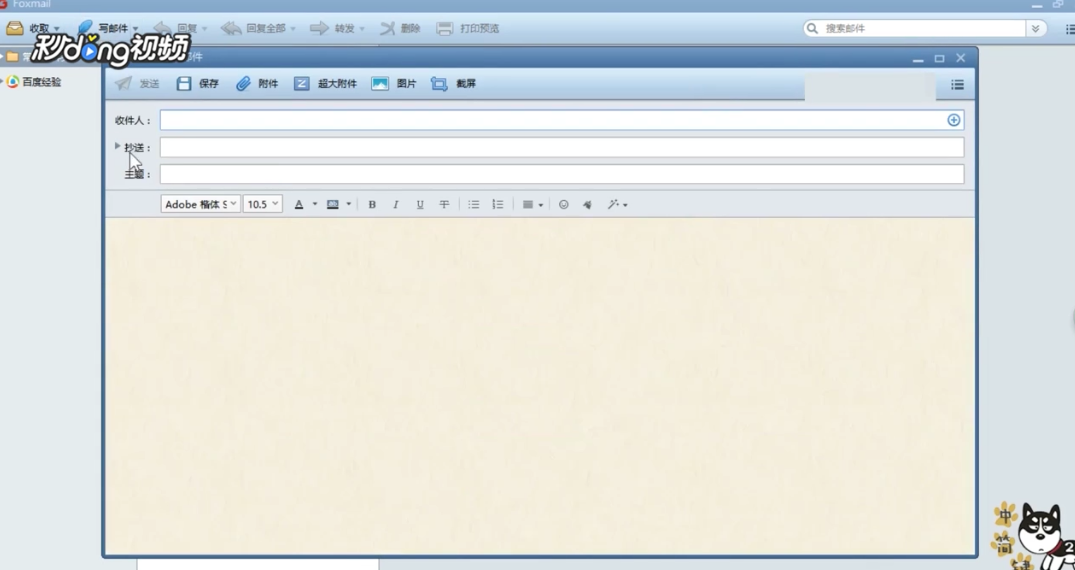Apply the text highlight color icon
The width and height of the screenshot is (1075, 570).
(333, 204)
